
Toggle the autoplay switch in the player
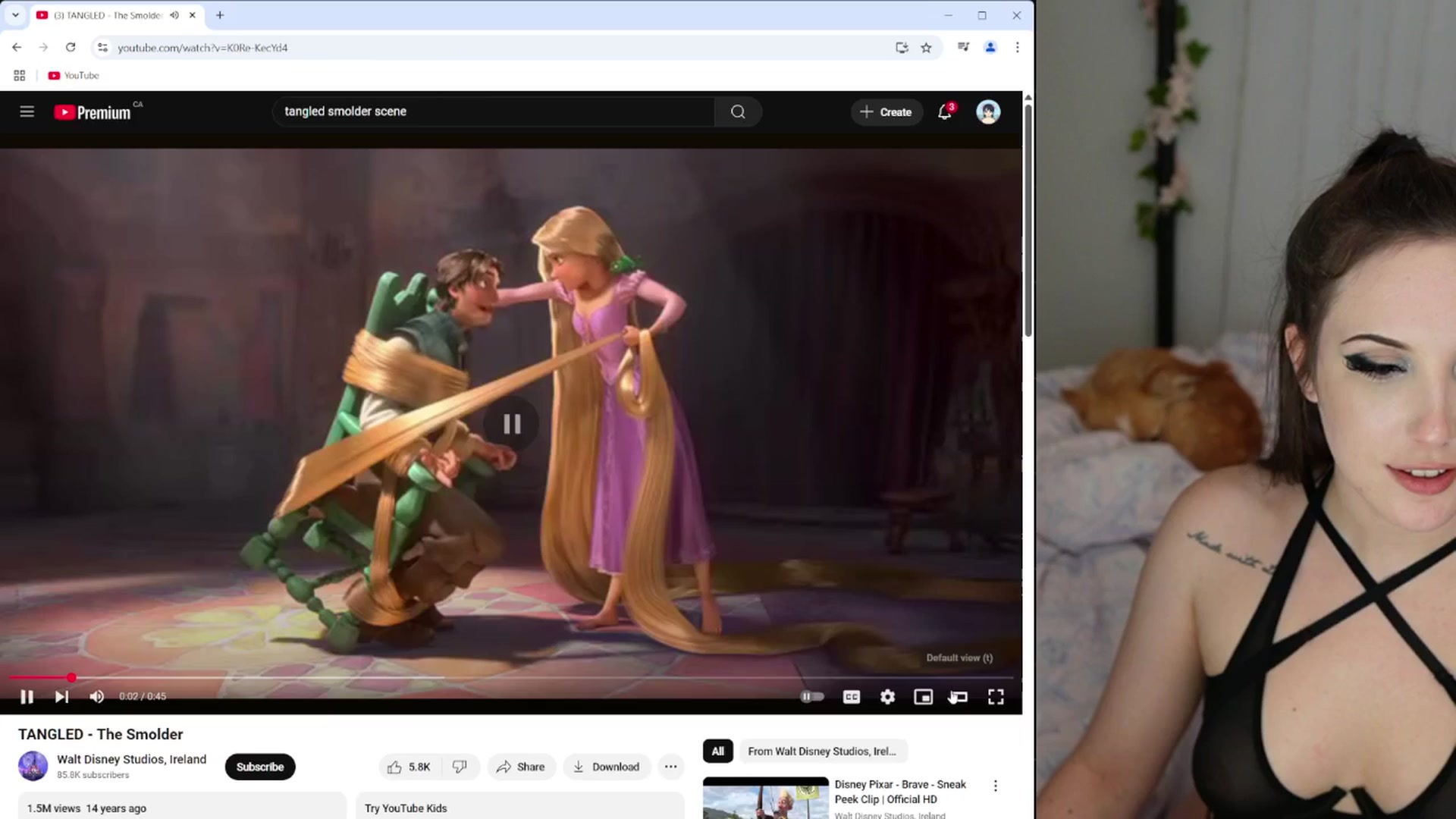812,697
